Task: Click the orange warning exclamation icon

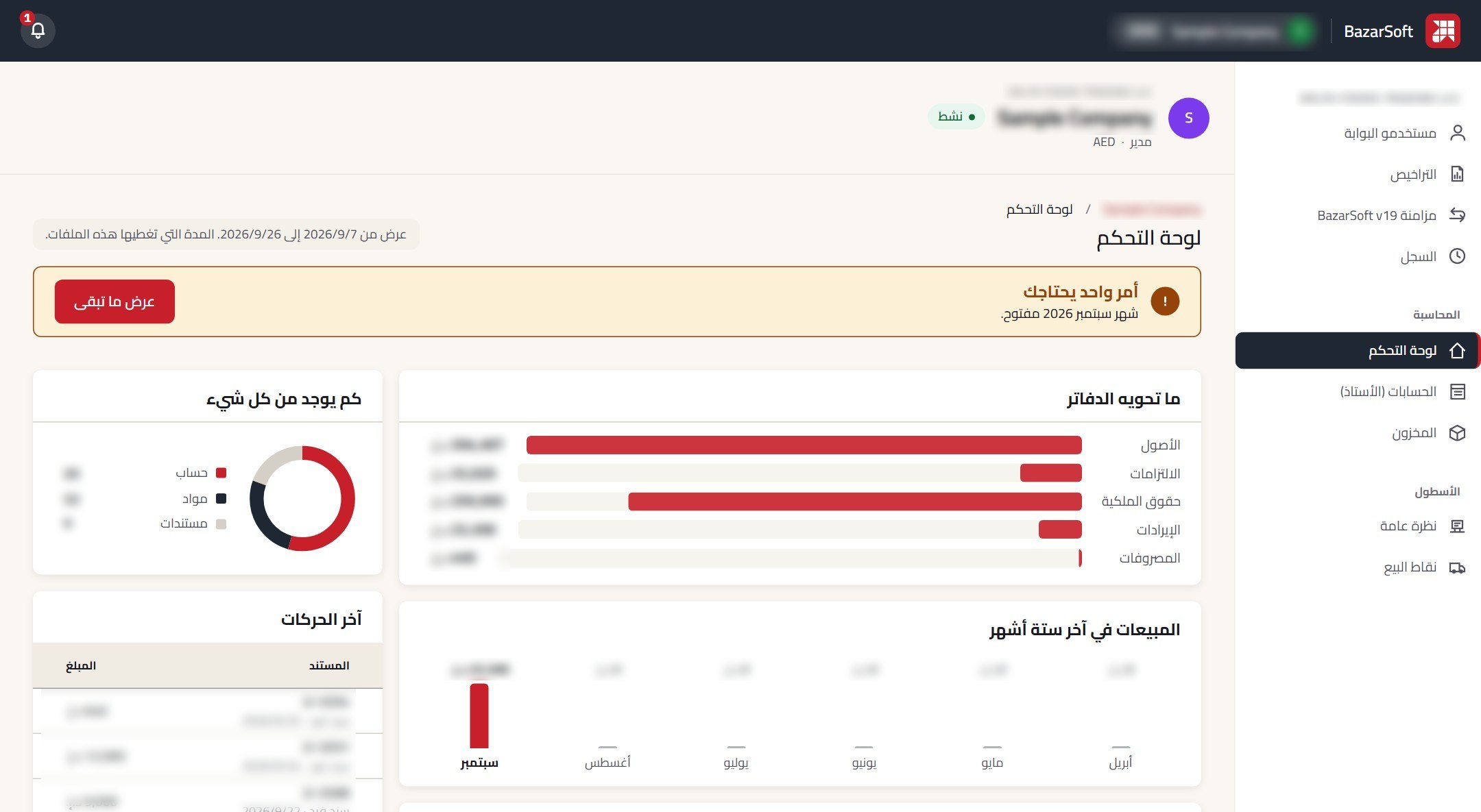Action: (x=1165, y=302)
